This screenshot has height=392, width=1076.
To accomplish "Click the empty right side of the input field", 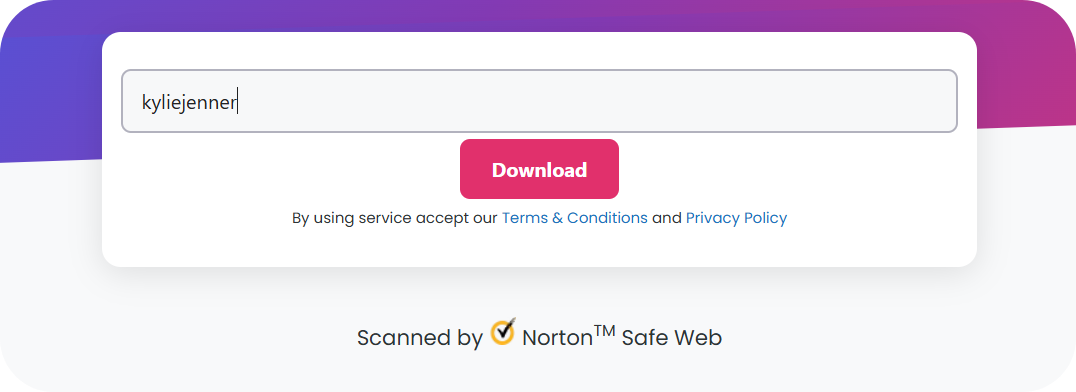I will pos(686,101).
